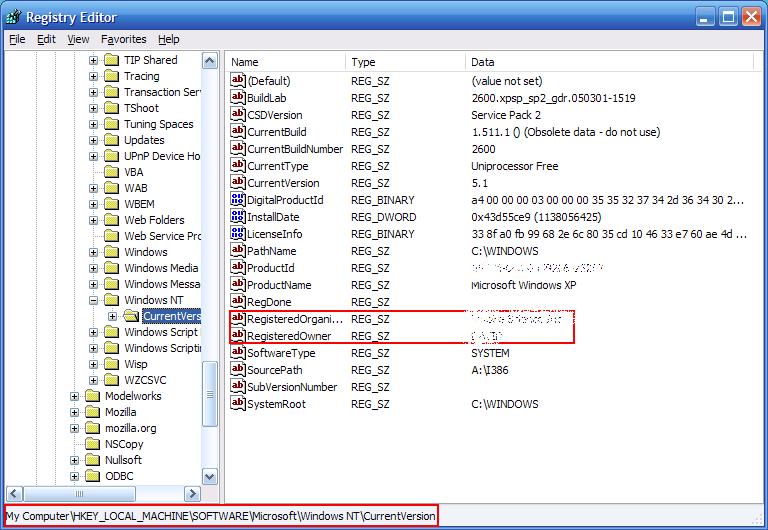Select the SubVersionNumber value name

[x=292, y=387]
